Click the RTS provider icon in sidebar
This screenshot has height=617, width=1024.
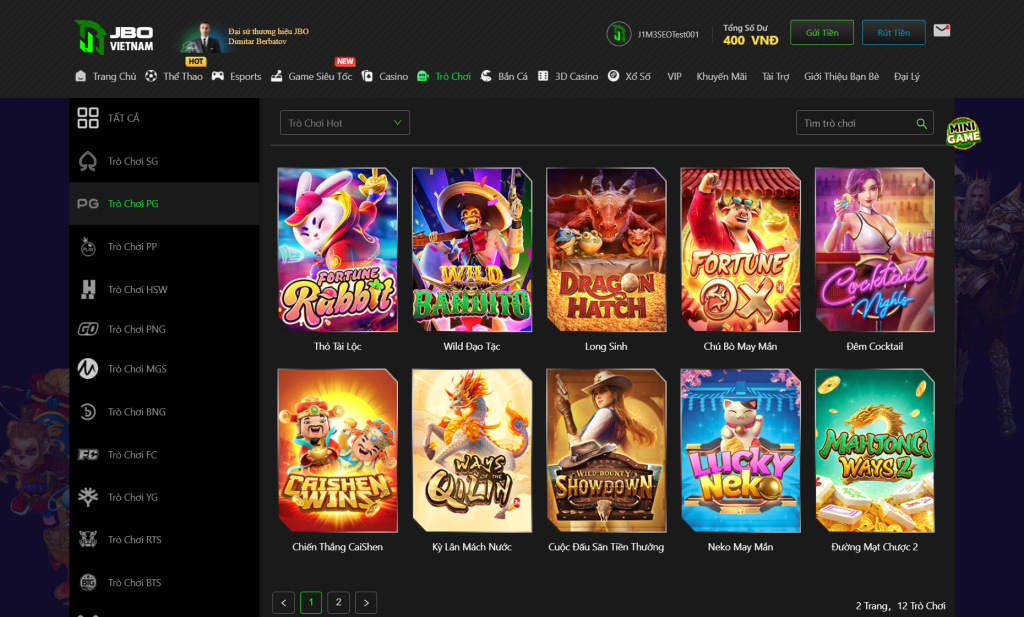[x=88, y=539]
